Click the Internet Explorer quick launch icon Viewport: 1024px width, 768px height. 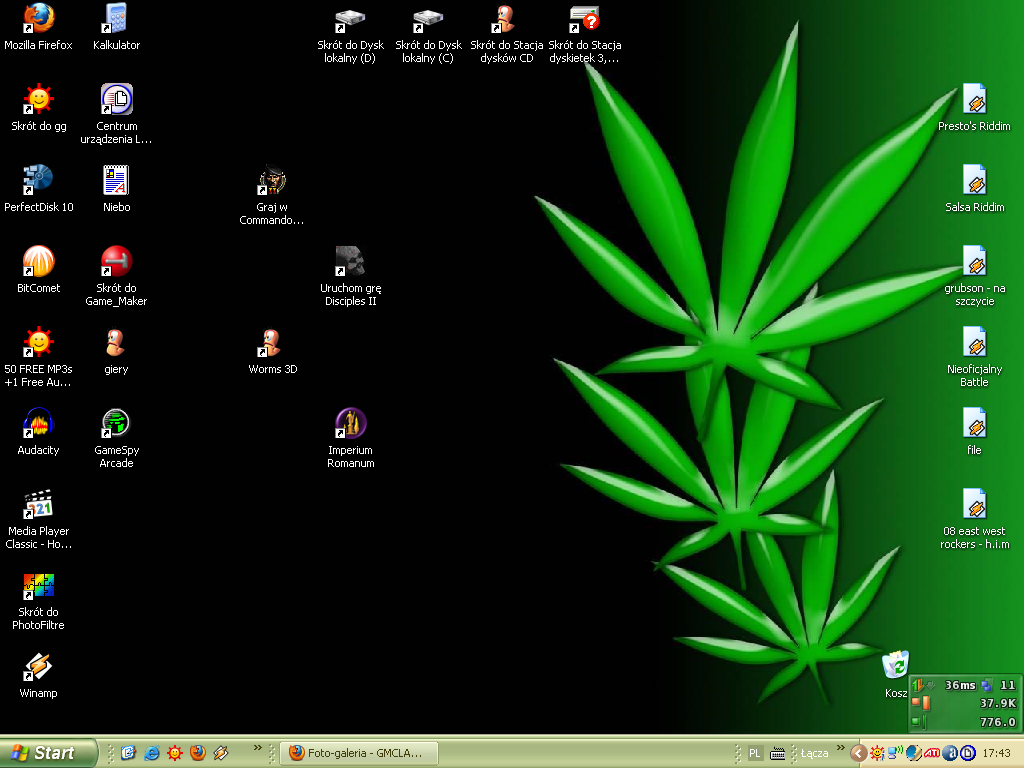[151, 753]
